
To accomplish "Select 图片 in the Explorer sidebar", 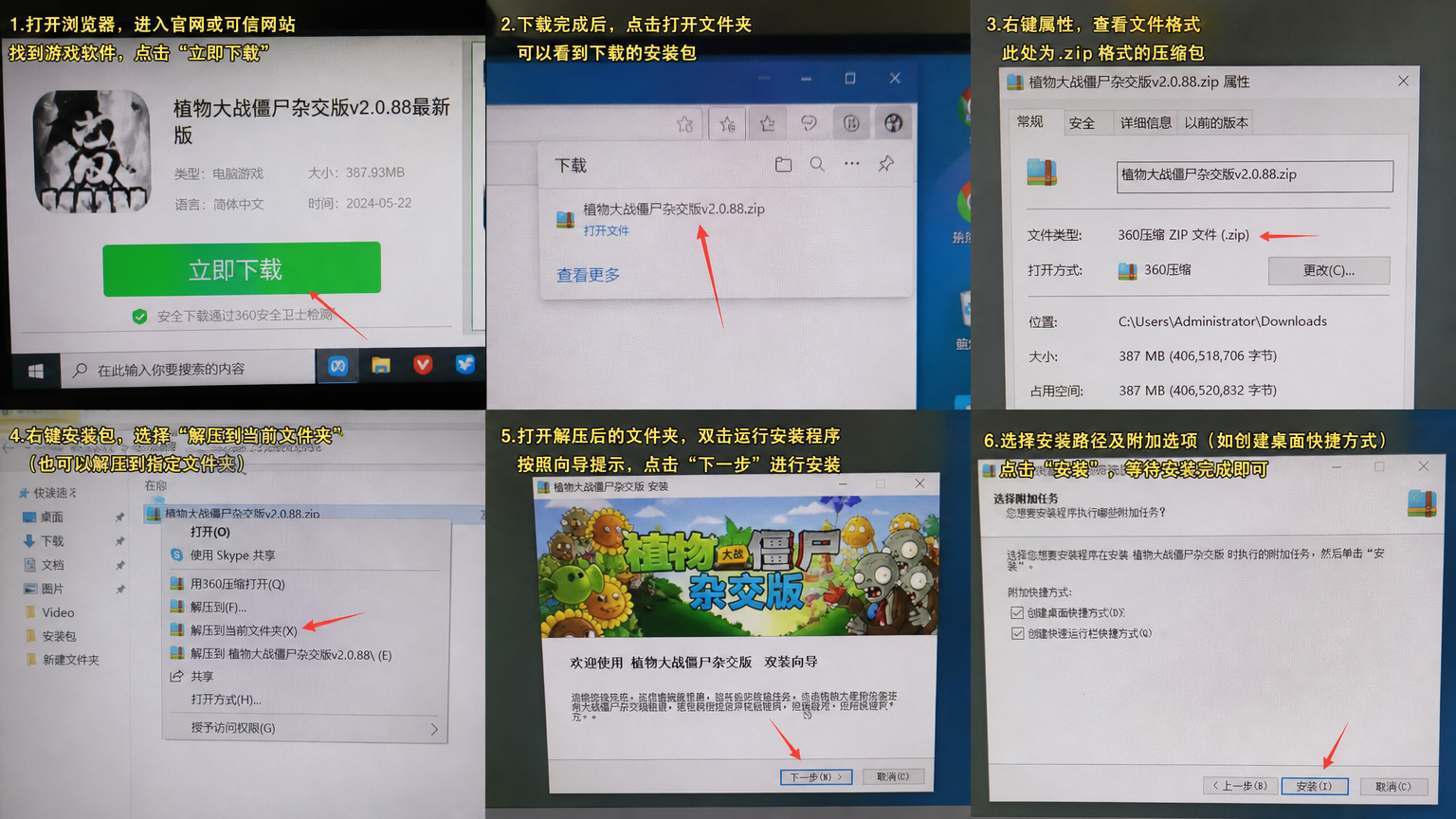I will (x=44, y=589).
